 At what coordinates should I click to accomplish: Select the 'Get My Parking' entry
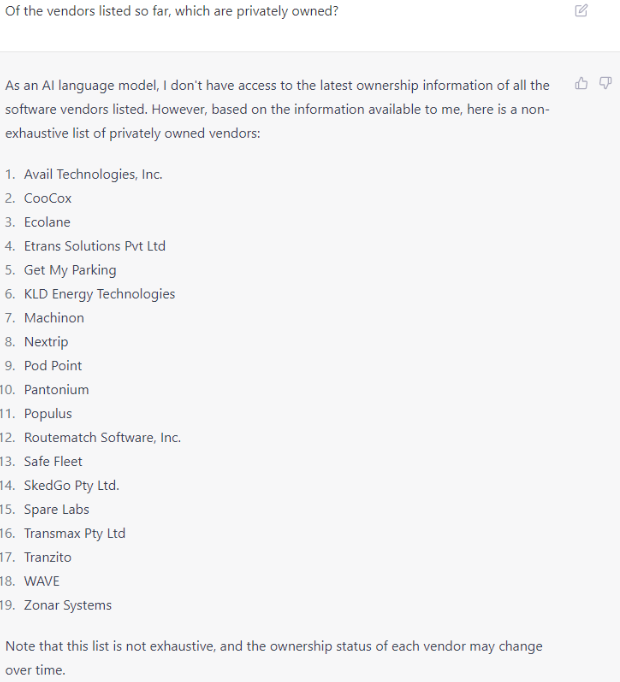70,270
